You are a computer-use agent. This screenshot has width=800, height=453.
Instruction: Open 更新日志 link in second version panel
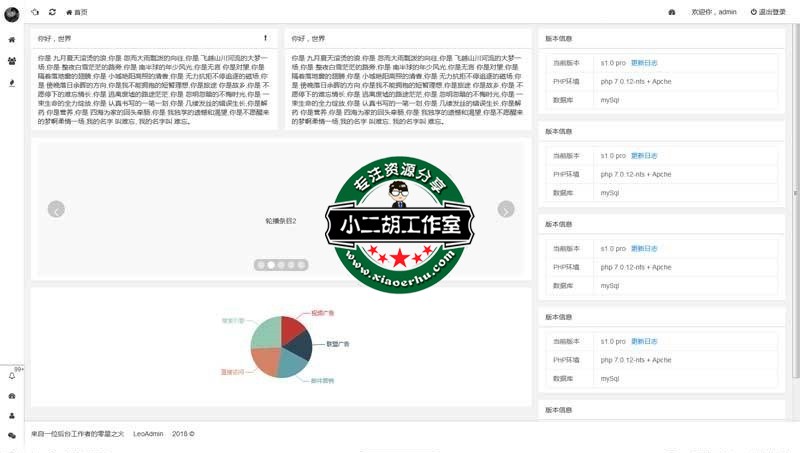click(644, 156)
